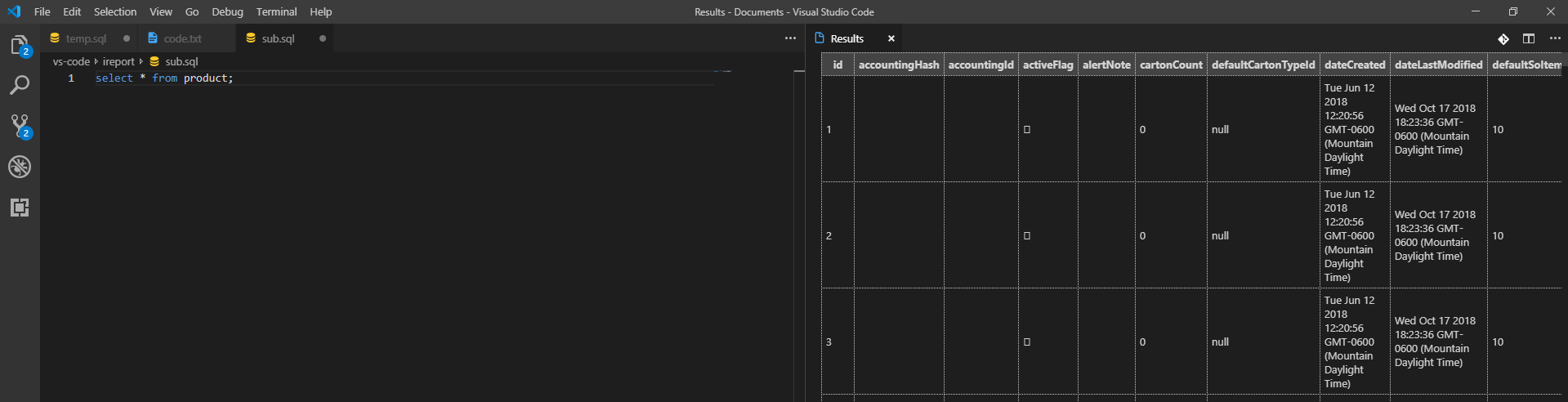Select id cell with value 3
This screenshot has width=1568, height=402.
[x=838, y=342]
